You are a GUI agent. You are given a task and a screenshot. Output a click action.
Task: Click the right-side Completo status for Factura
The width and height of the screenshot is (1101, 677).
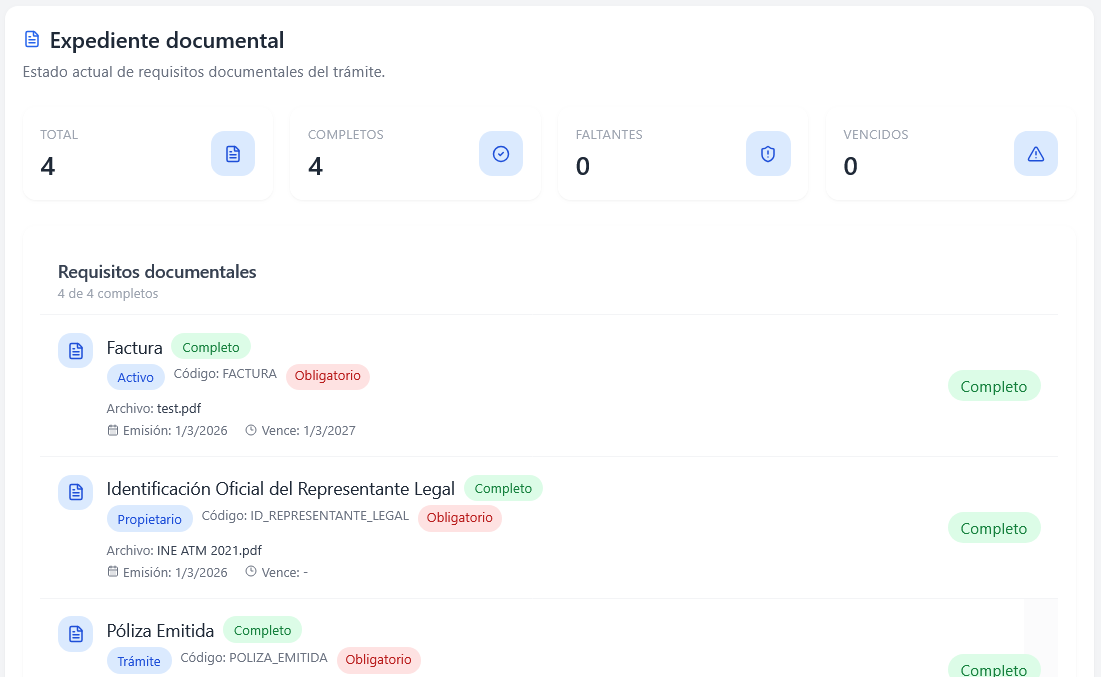pyautogui.click(x=994, y=386)
